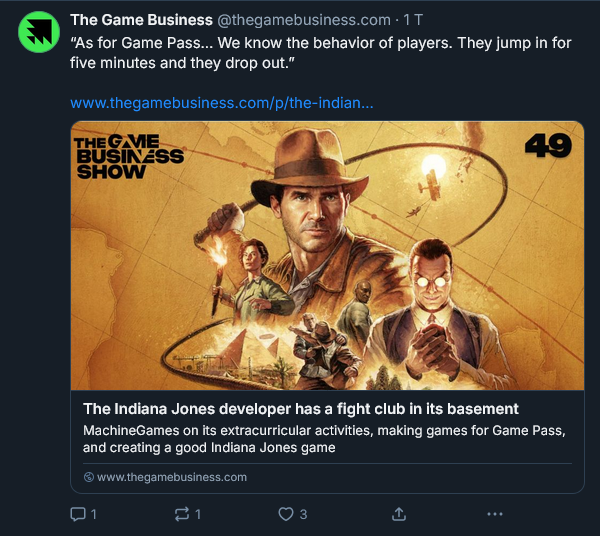
Task: Click the Game Pass quote post text
Action: (300, 54)
